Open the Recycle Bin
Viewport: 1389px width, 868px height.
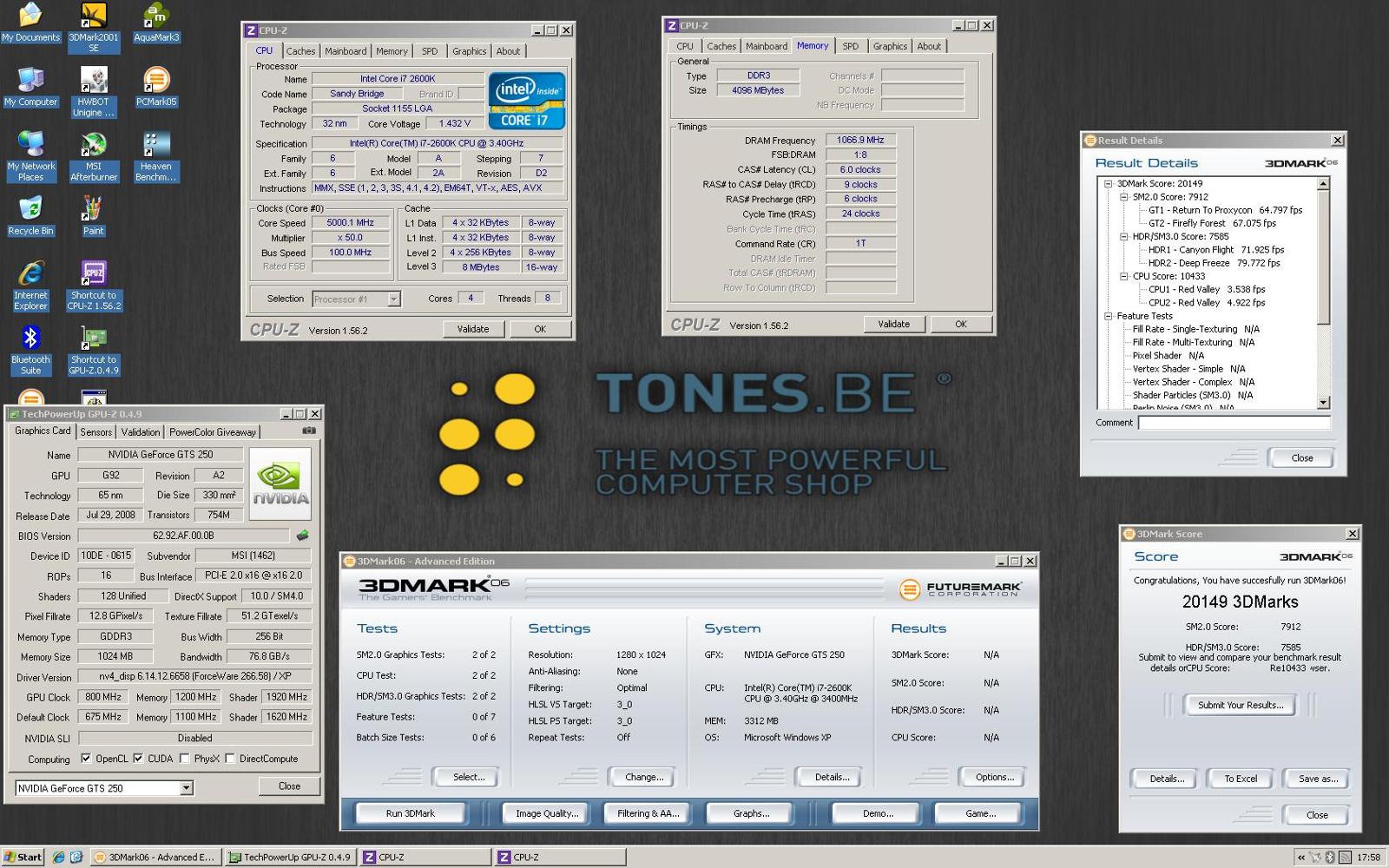30,216
